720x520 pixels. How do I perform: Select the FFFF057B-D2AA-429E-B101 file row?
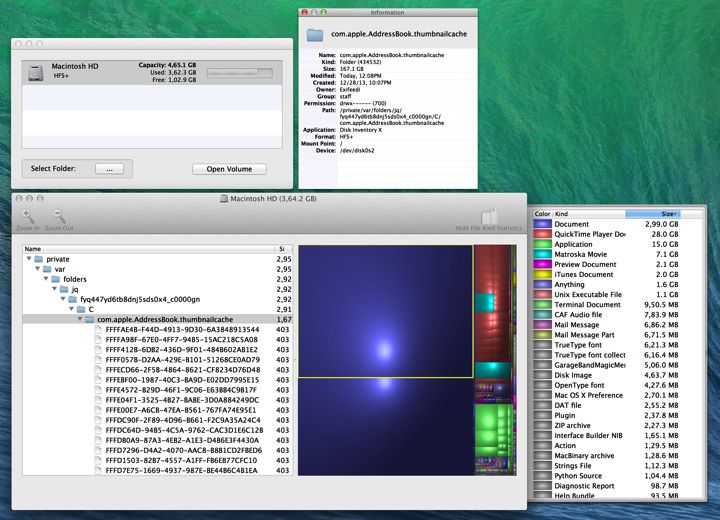[157, 360]
